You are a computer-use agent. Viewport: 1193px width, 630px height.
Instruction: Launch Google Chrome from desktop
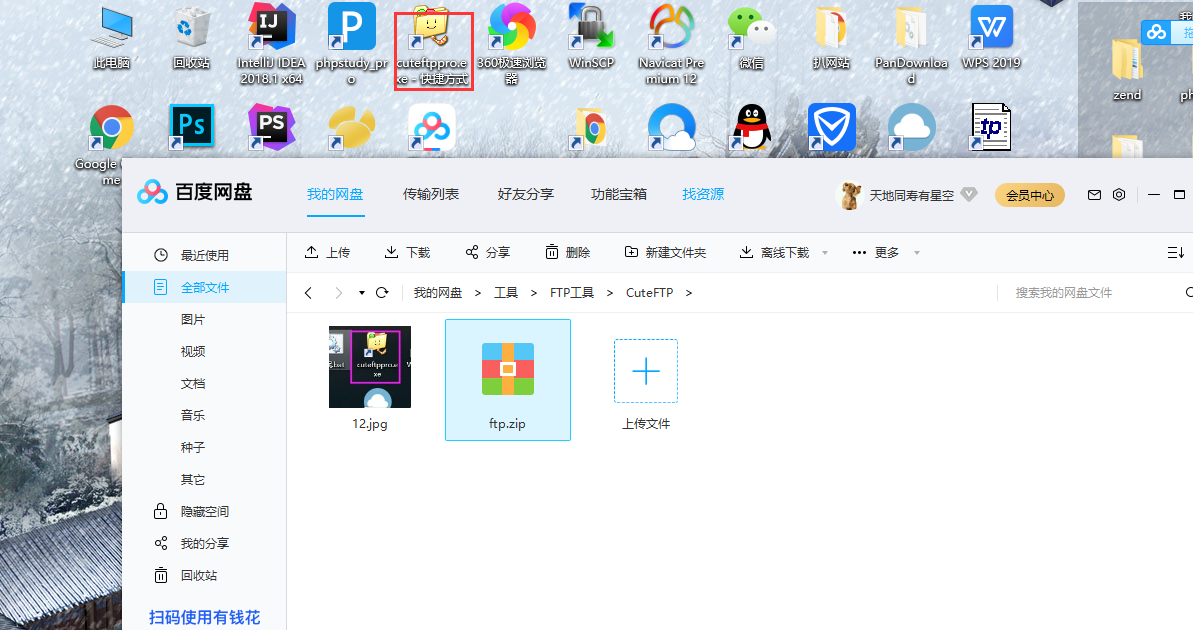(111, 127)
